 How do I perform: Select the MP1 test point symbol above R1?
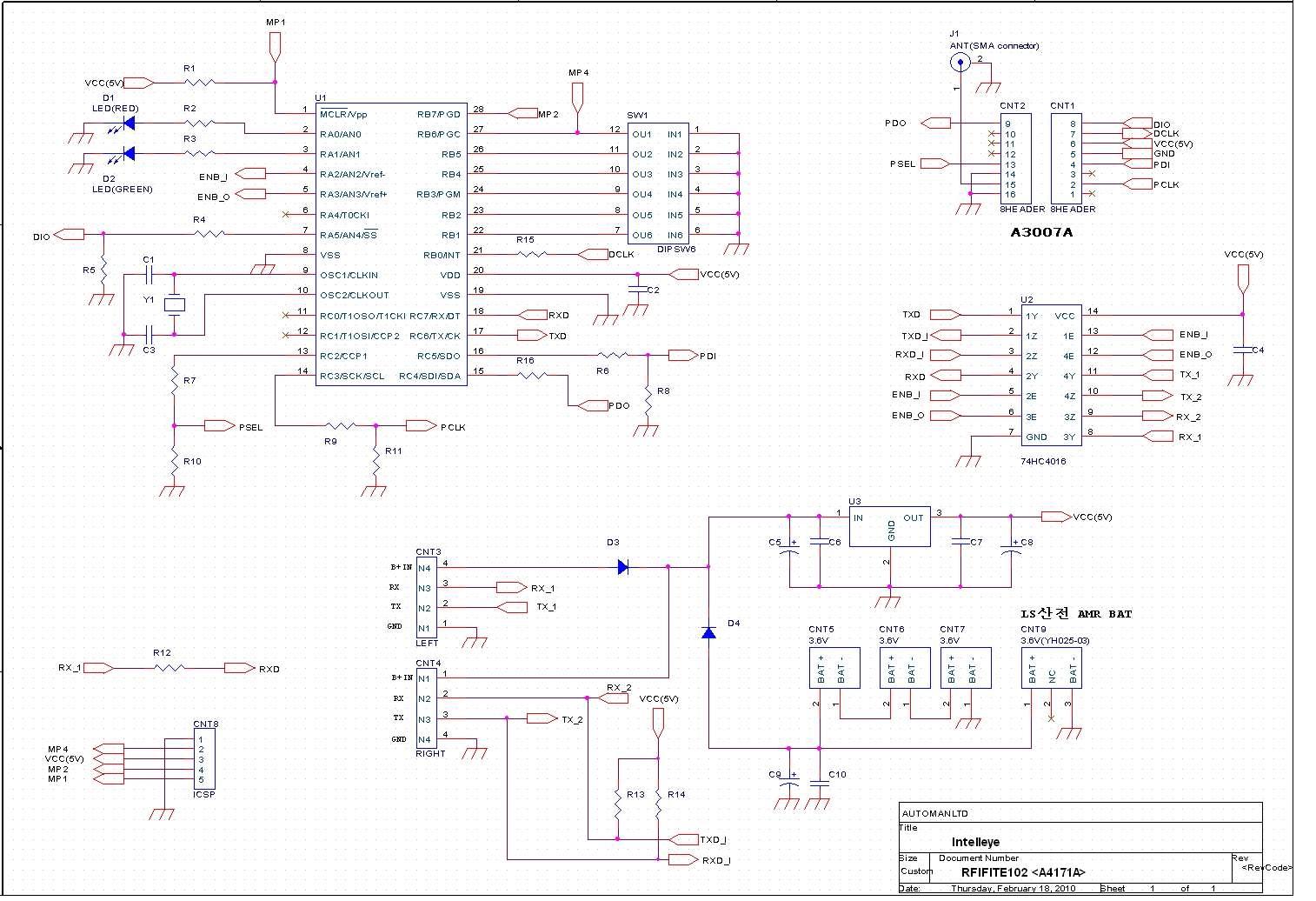pos(275,48)
